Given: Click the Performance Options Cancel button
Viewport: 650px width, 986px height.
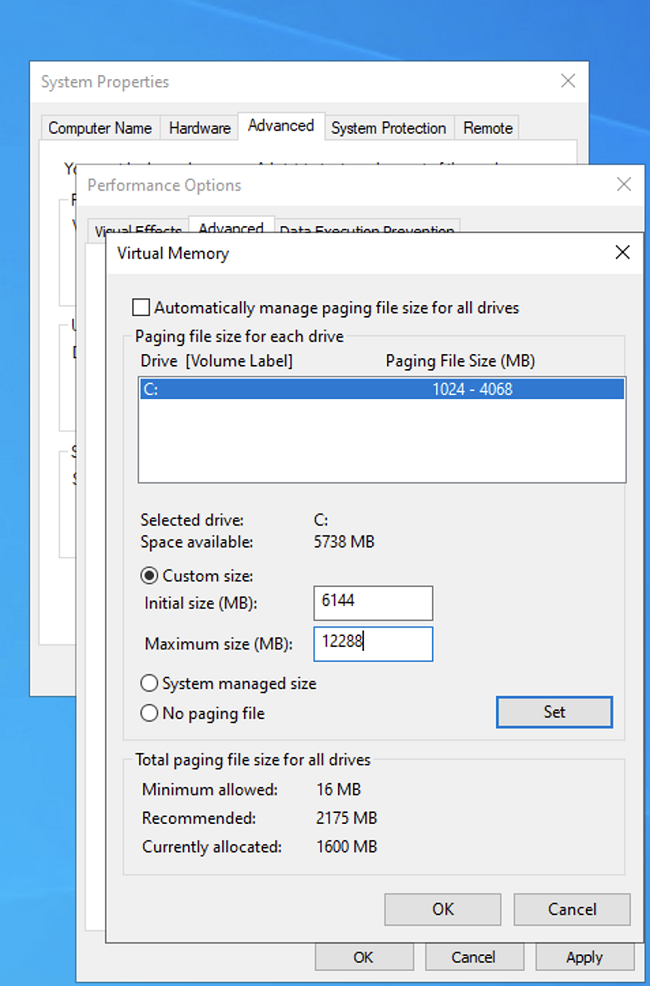Looking at the screenshot, I should pyautogui.click(x=473, y=958).
